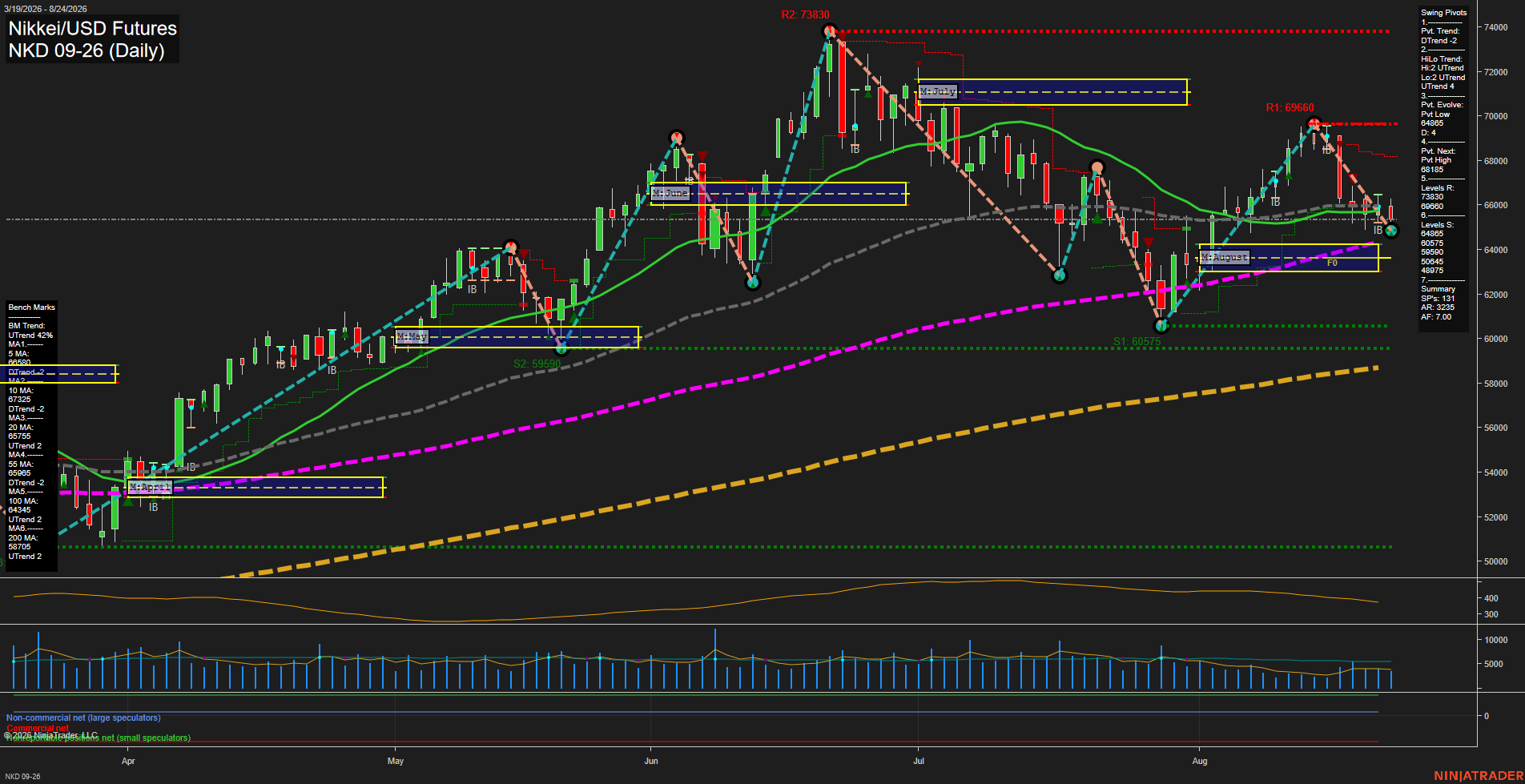Screen dimensions: 1525x784
Task: Click the Swing Pivots panel heading
Action: tap(1444, 13)
